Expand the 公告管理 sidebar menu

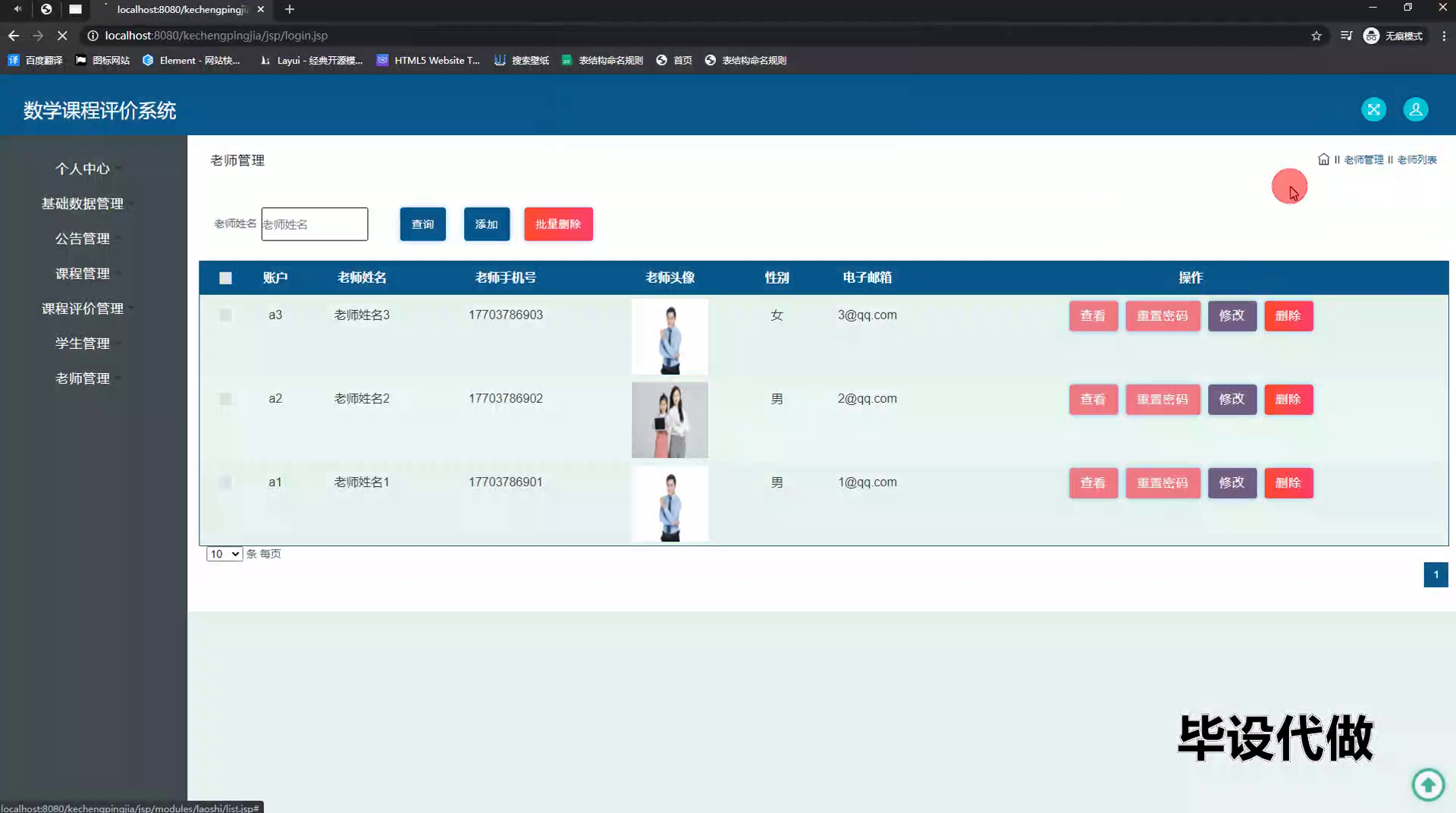click(83, 238)
